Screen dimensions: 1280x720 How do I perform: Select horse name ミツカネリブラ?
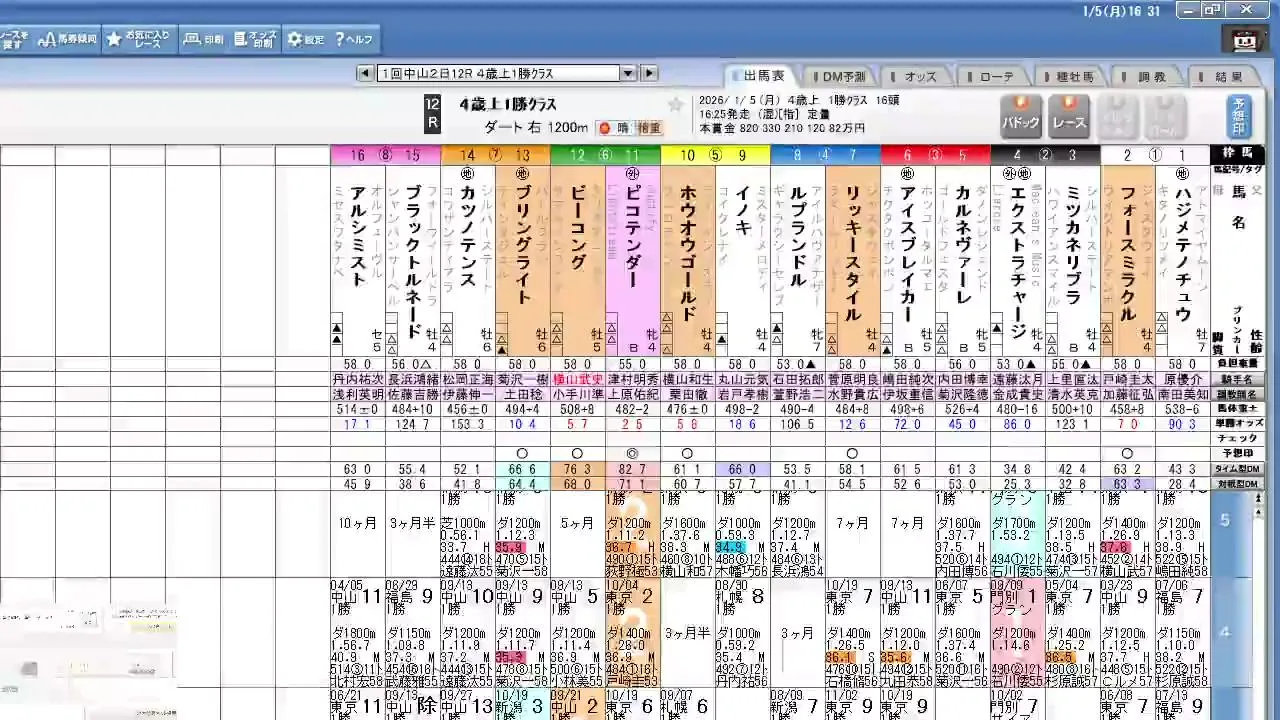click(1072, 245)
